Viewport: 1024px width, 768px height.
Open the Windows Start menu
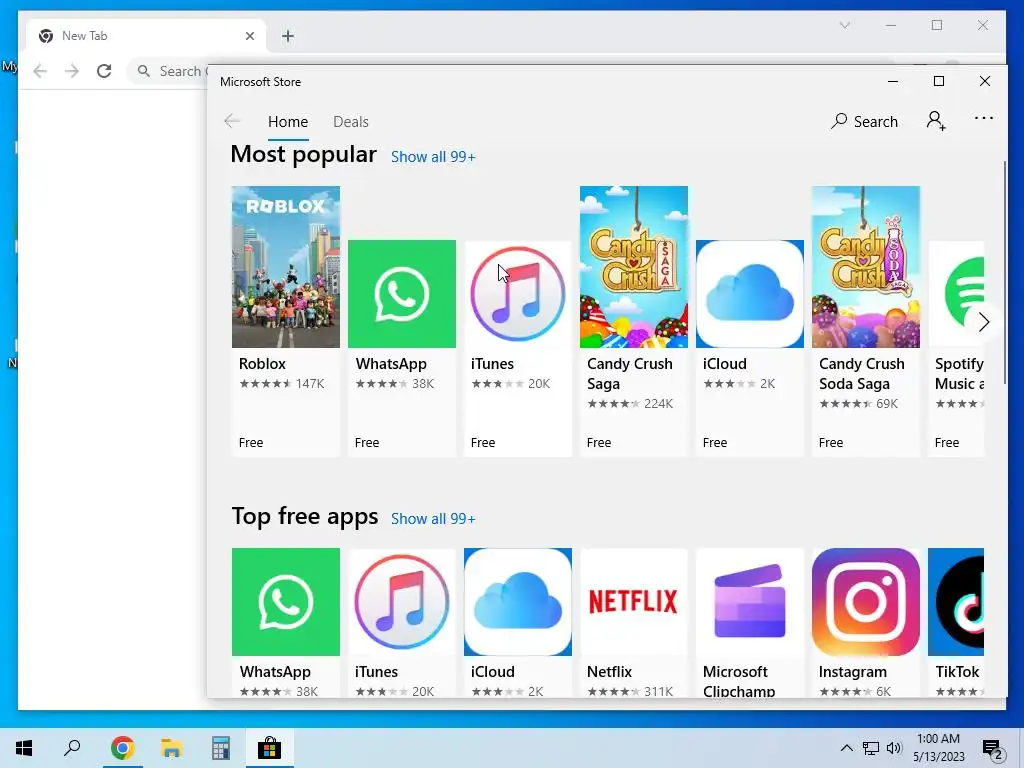pos(24,748)
